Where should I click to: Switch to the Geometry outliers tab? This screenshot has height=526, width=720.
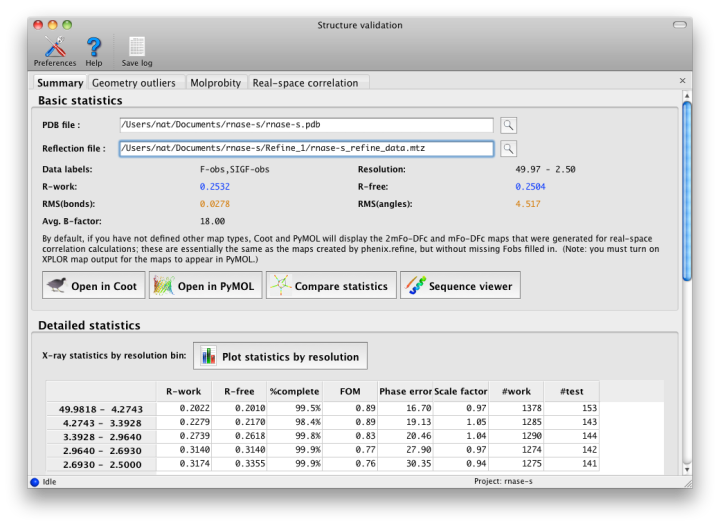click(x=133, y=83)
